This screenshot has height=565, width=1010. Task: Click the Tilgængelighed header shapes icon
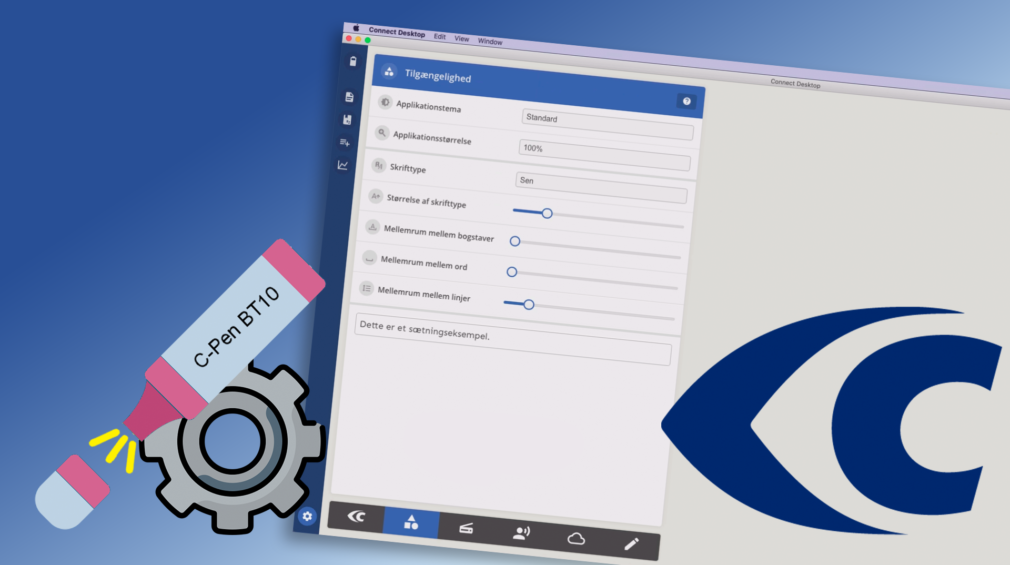tap(389, 72)
